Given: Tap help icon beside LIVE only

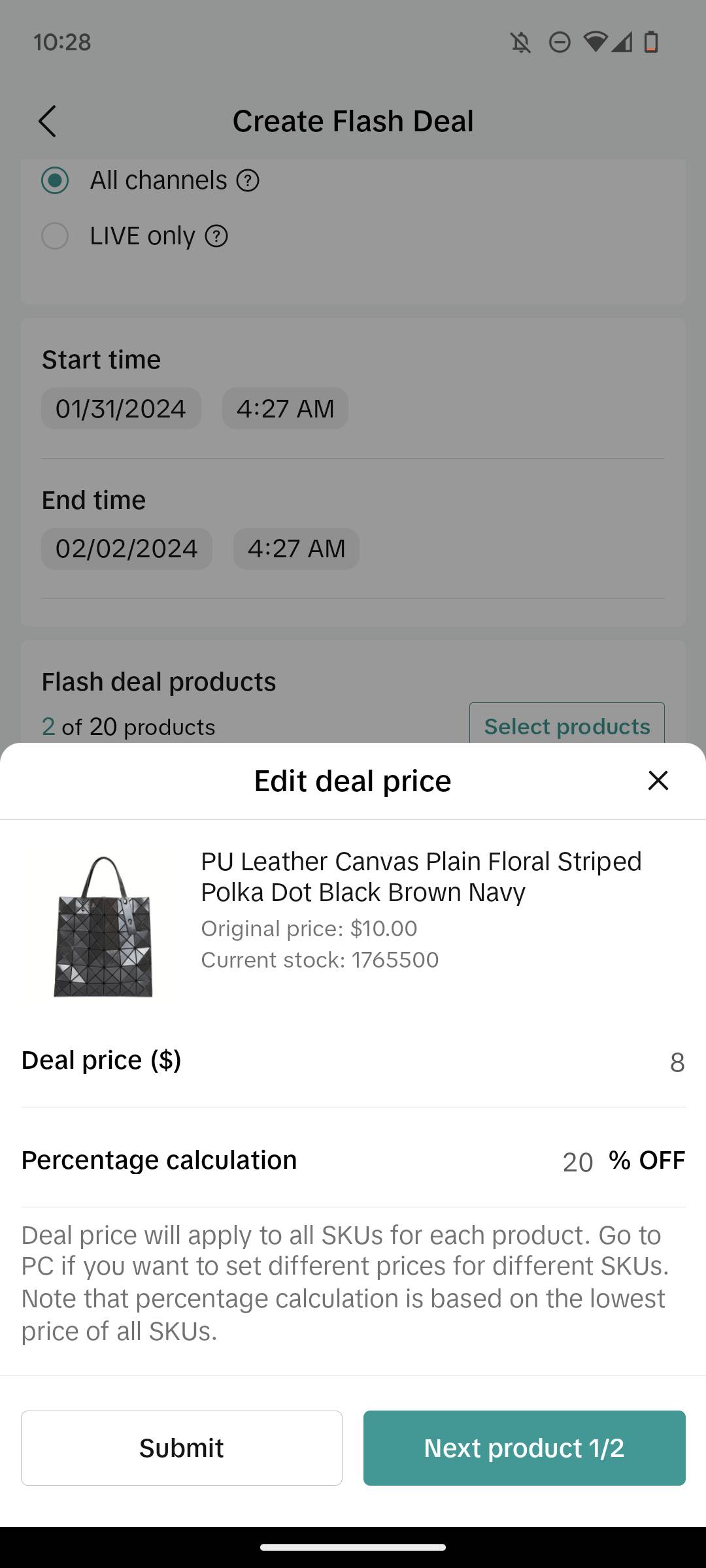Looking at the screenshot, I should (216, 236).
